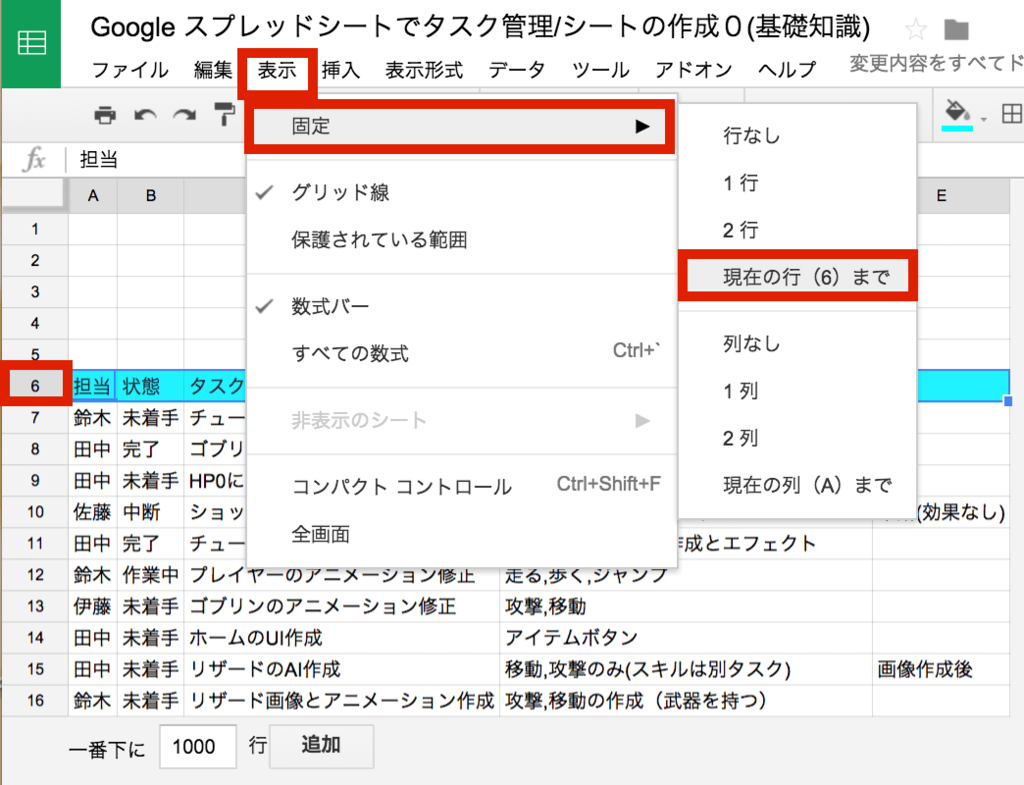Click cell 担当 in row 6
Image resolution: width=1024 pixels, height=785 pixels.
pos(93,385)
